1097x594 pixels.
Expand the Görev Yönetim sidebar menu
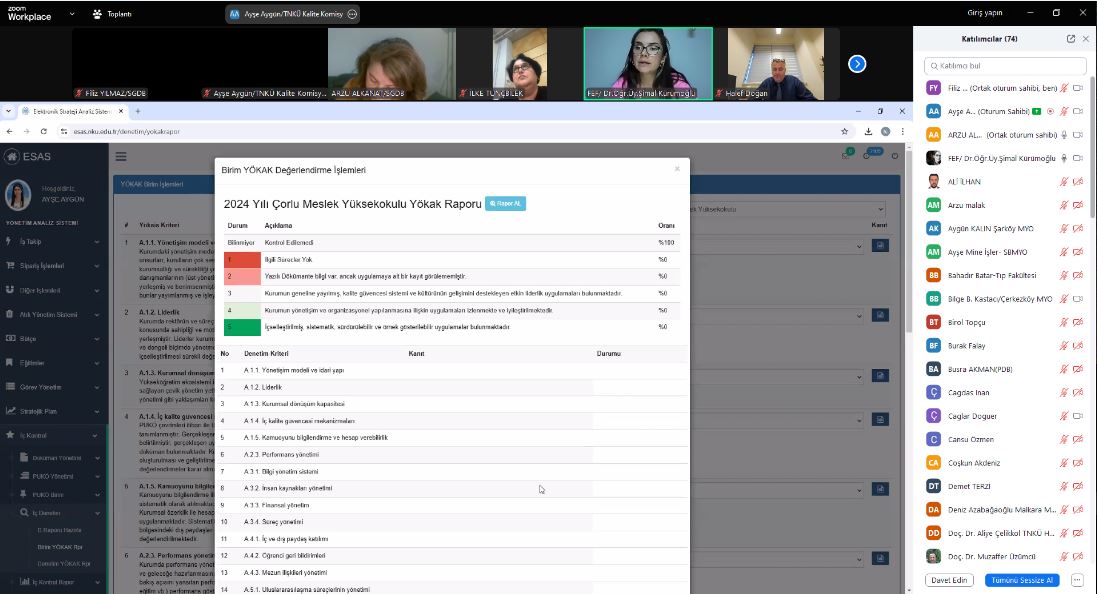[54, 387]
